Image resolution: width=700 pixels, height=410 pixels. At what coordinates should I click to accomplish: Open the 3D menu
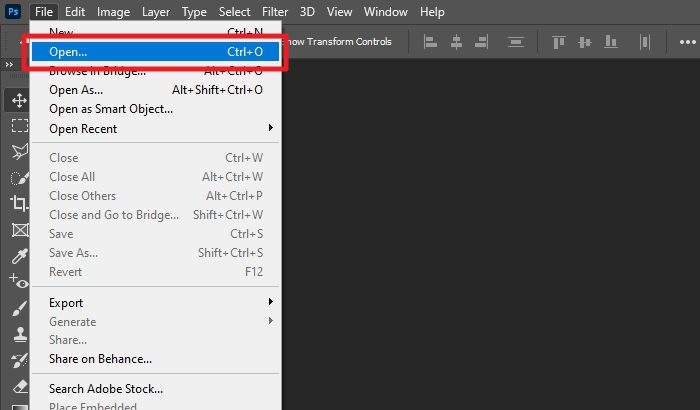(307, 12)
